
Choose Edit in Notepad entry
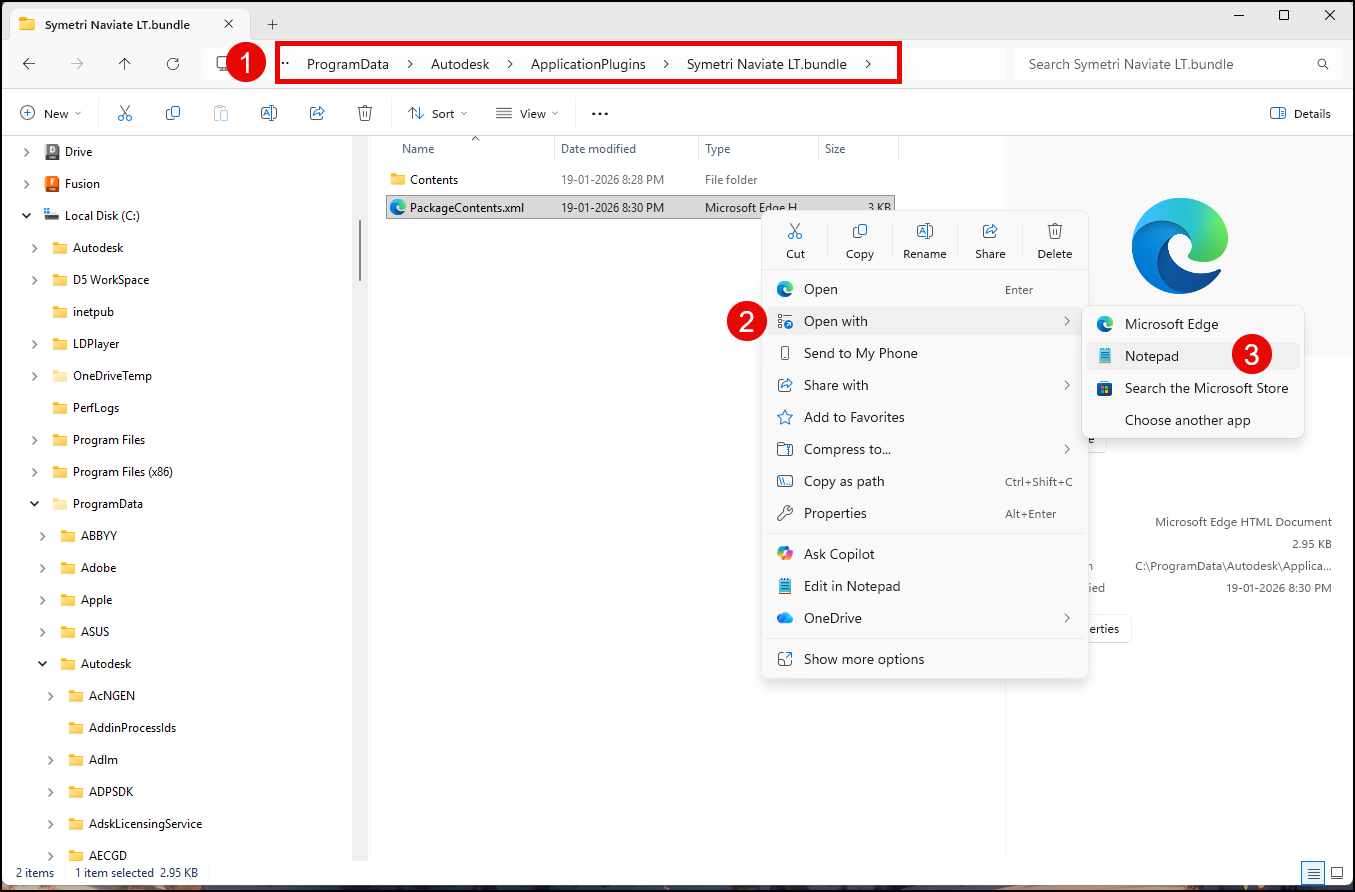pos(924,586)
